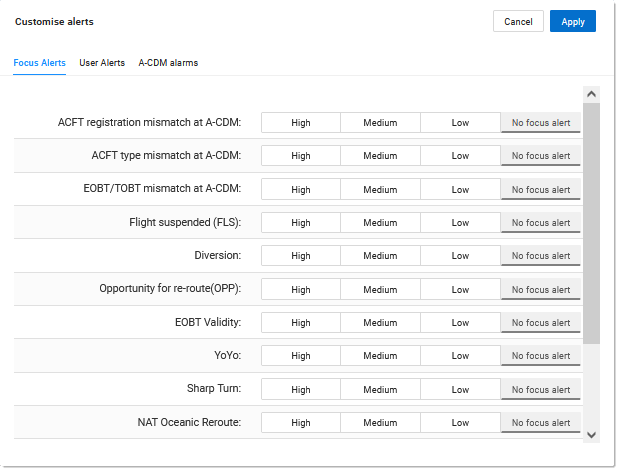Select No focus alert for Diversion
The image size is (619, 471).
point(541,256)
